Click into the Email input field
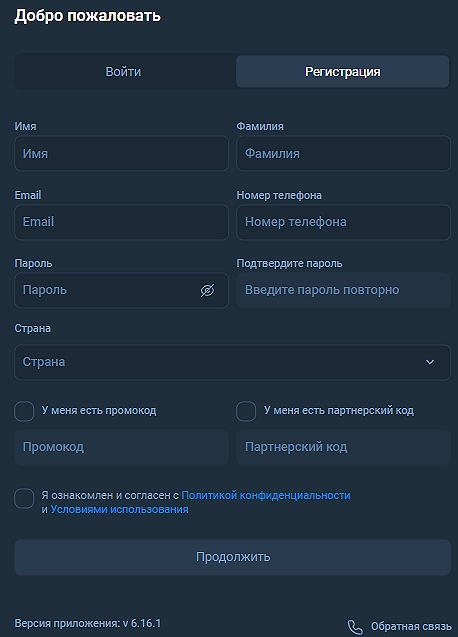The height and width of the screenshot is (637, 458). tap(122, 222)
